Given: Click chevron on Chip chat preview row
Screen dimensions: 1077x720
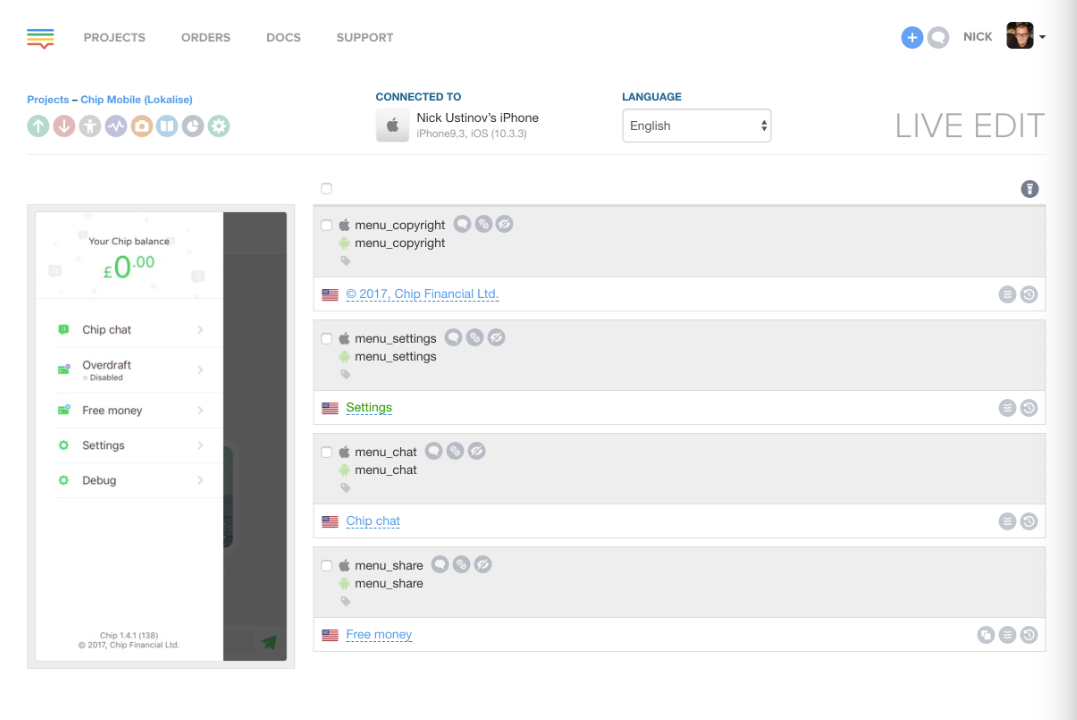Looking at the screenshot, I should 200,330.
